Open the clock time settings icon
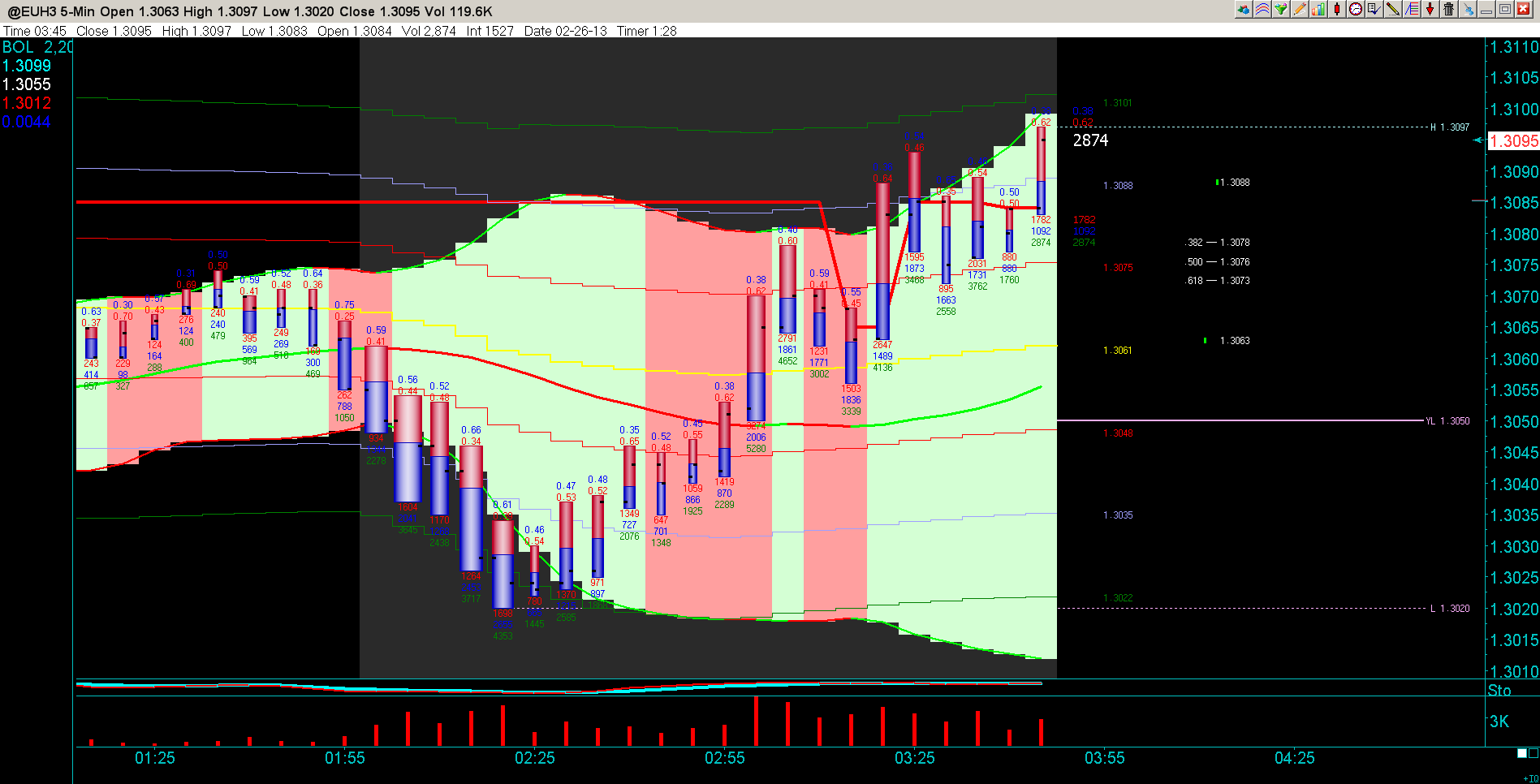Image resolution: width=1540 pixels, height=784 pixels. [x=1356, y=10]
